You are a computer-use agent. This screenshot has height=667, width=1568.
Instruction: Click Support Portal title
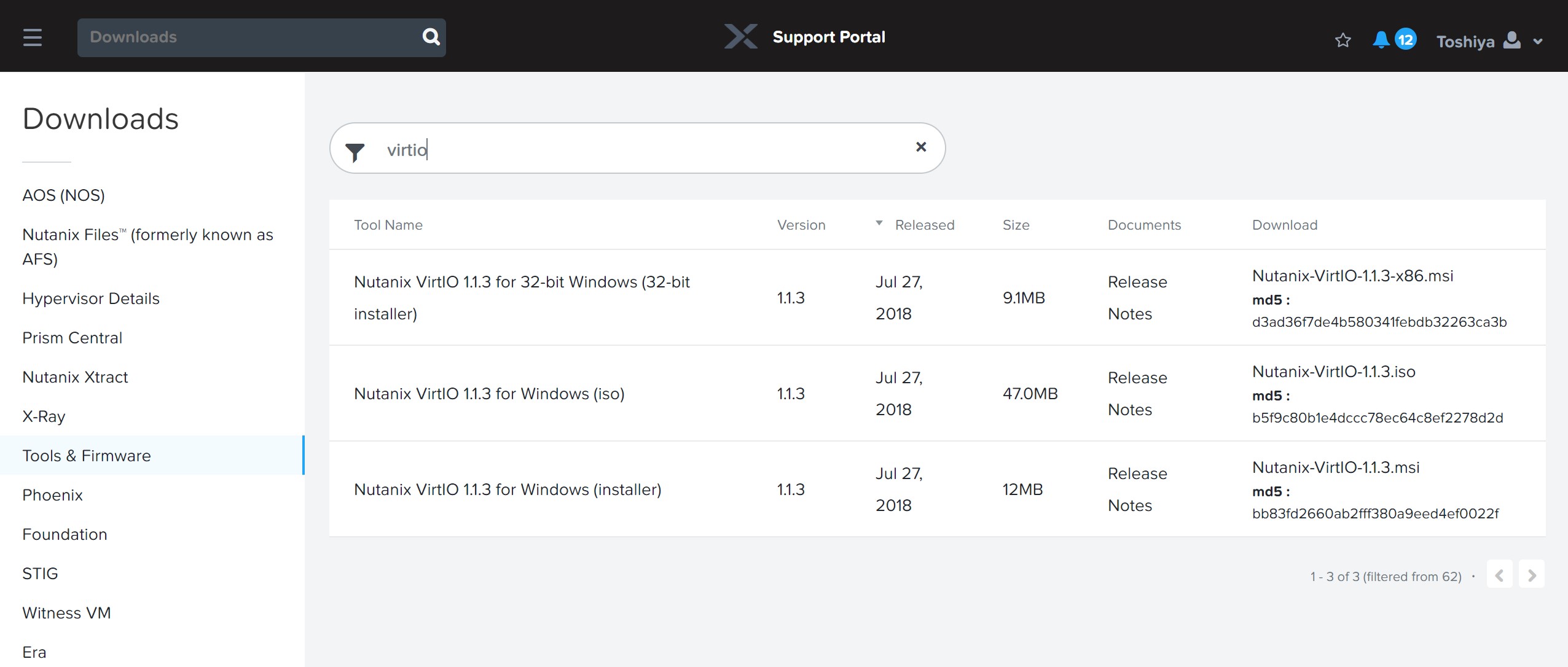(x=829, y=37)
